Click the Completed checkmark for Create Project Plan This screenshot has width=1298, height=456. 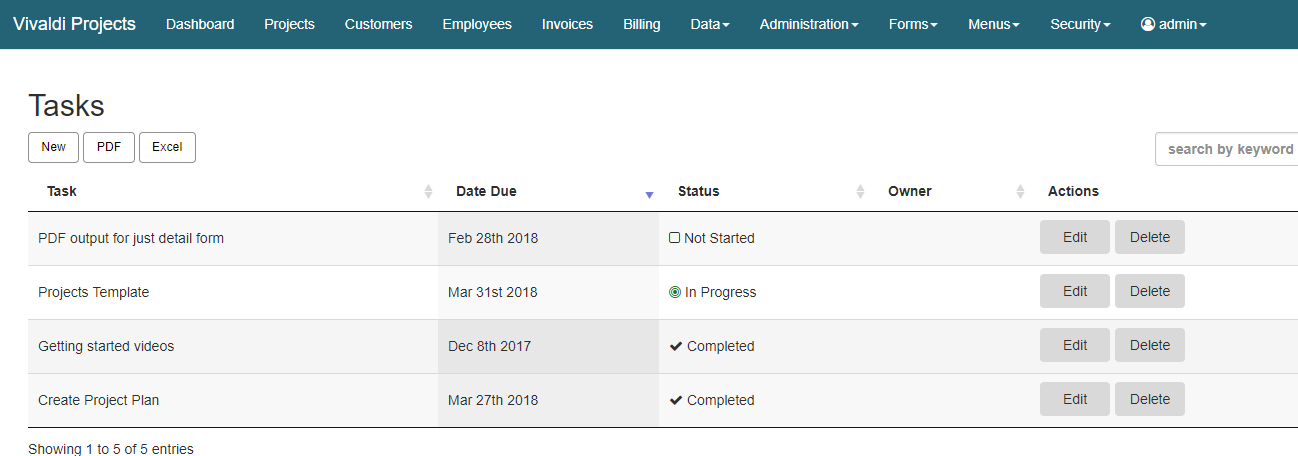(x=676, y=400)
